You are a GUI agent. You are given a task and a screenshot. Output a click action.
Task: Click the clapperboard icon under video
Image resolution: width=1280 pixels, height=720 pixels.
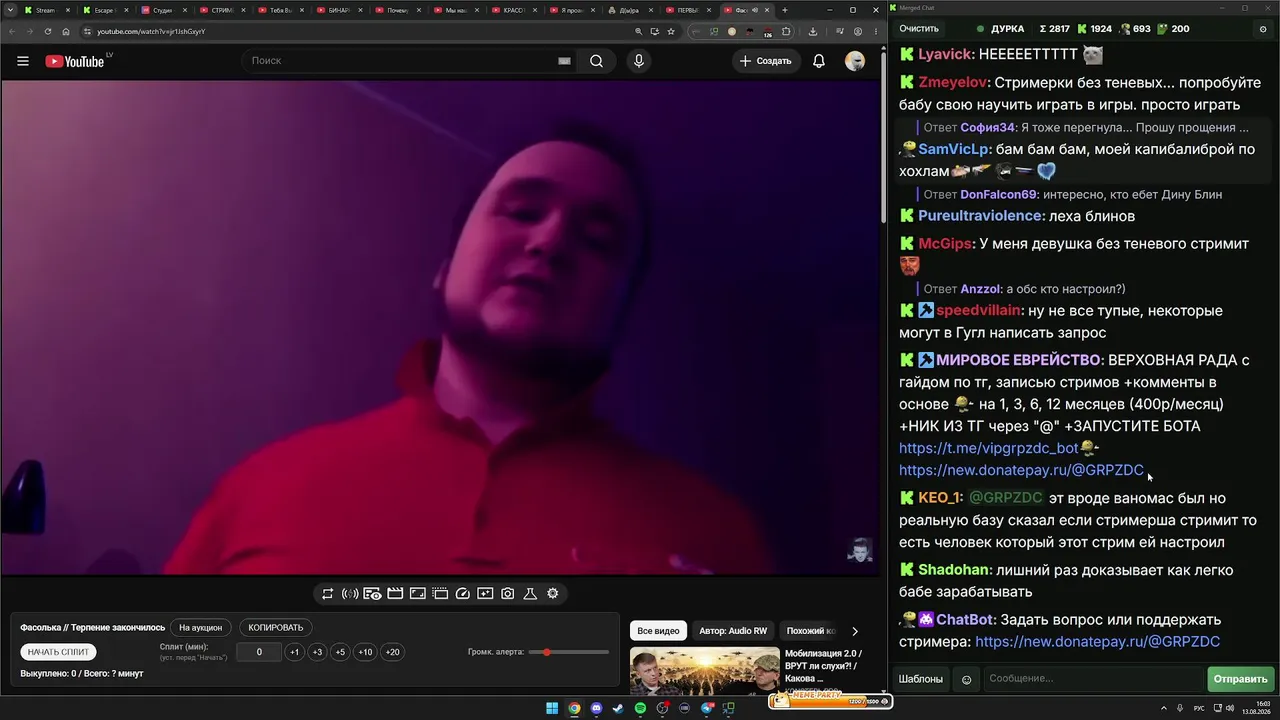tap(395, 594)
